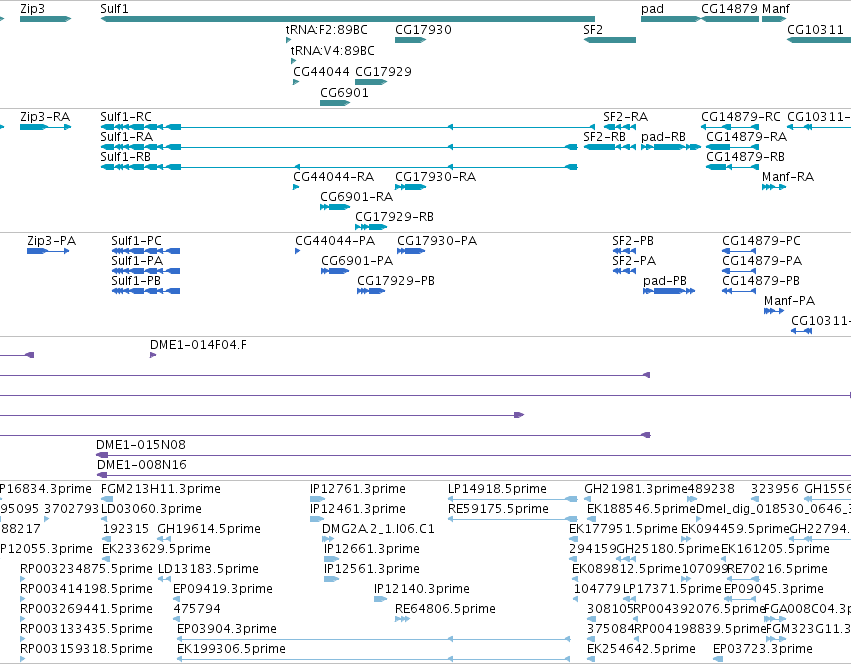This screenshot has height=664, width=851.
Task: Click the IP12140.3prime EST label
Action: coord(422,589)
